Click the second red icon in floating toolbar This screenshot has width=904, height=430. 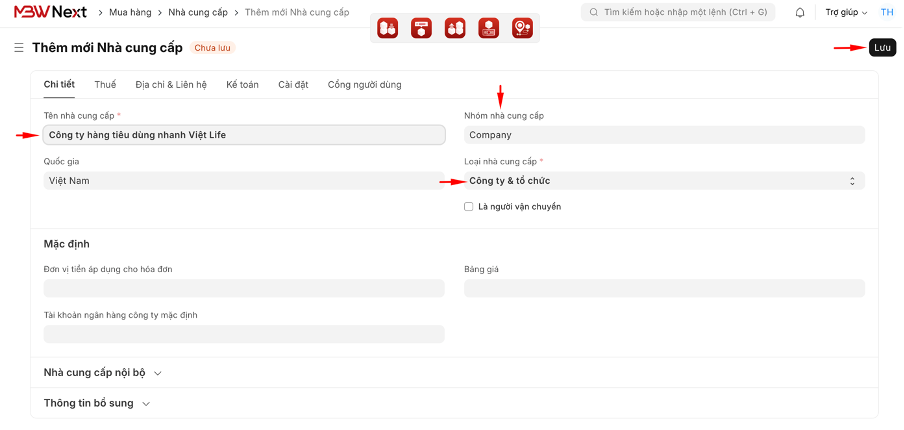click(x=421, y=28)
